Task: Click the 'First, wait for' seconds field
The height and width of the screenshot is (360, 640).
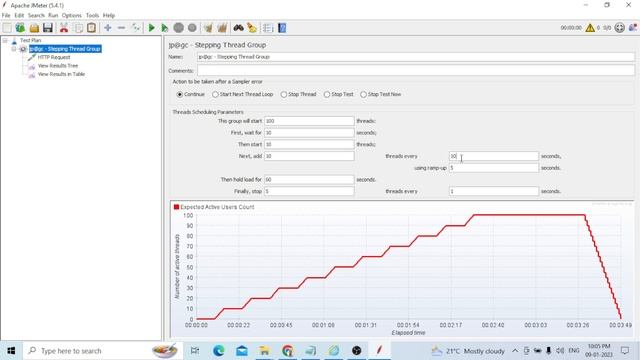Action: (x=309, y=133)
